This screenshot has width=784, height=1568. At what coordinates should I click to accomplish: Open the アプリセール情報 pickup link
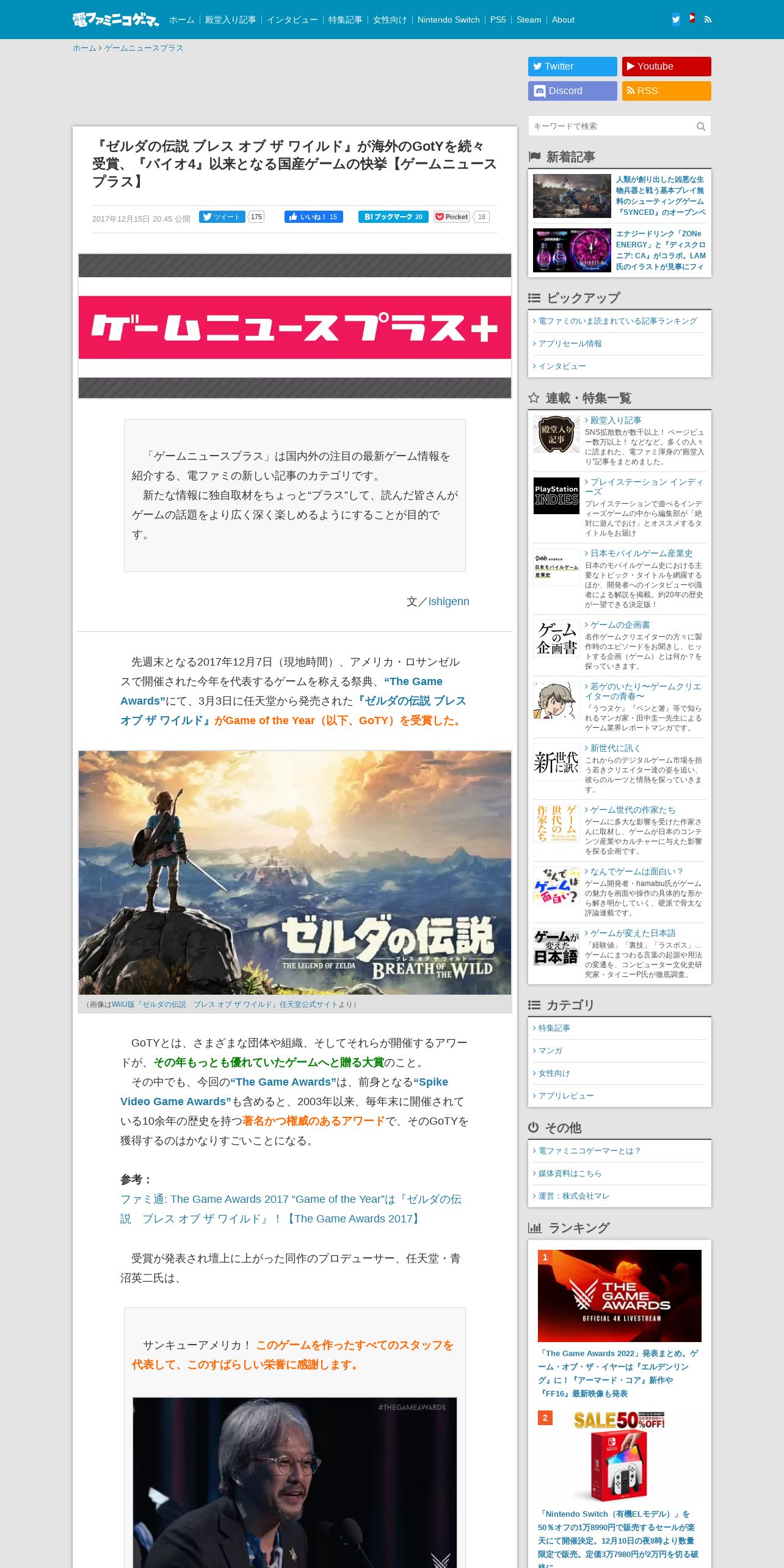click(x=570, y=344)
